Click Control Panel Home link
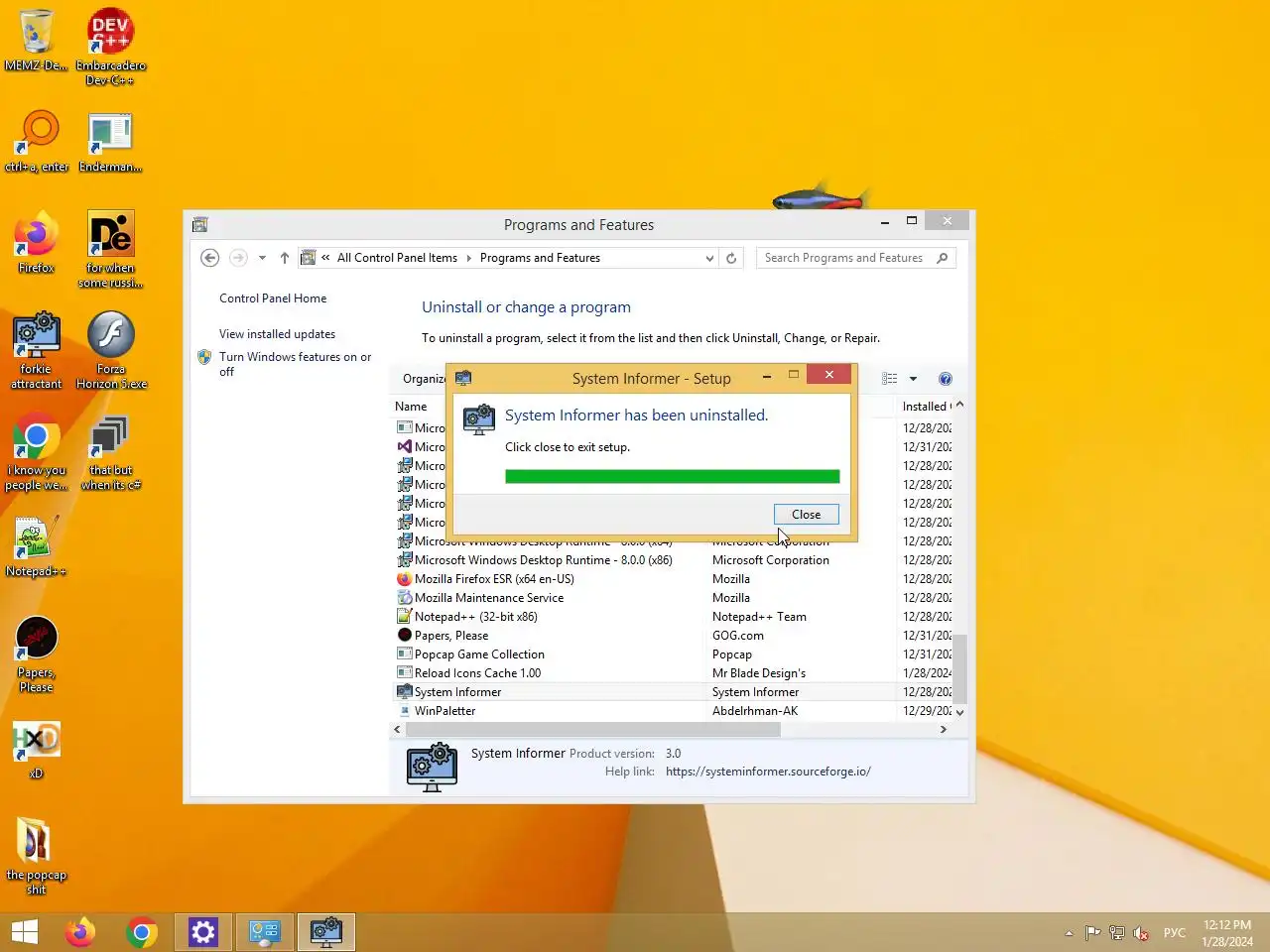 pyautogui.click(x=273, y=298)
